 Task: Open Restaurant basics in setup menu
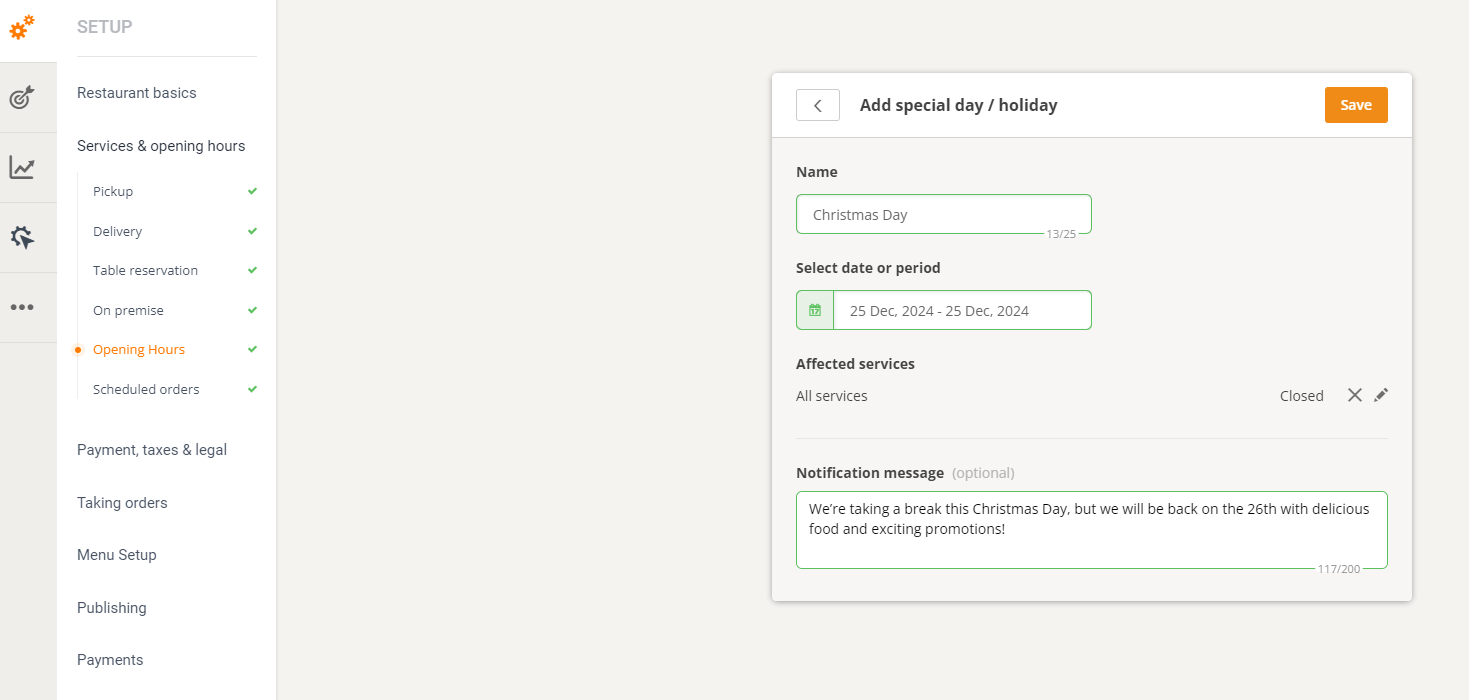tap(137, 93)
